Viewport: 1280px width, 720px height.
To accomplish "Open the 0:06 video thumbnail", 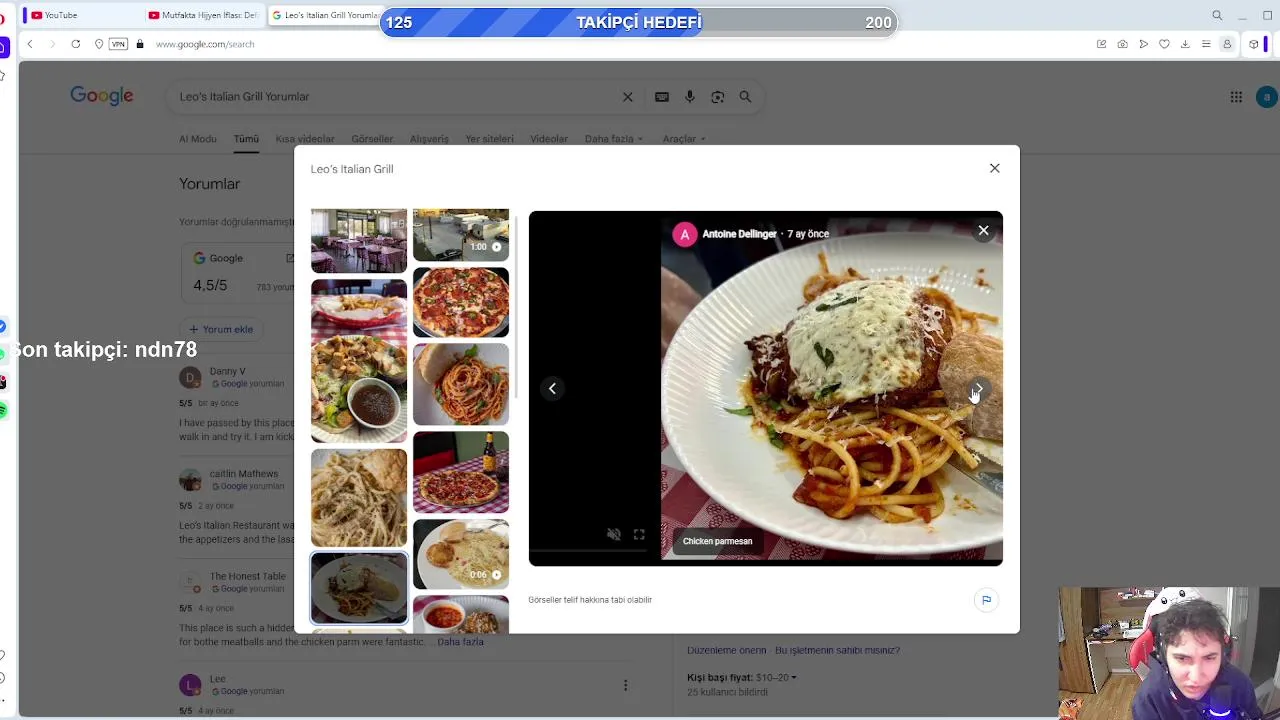I will [x=461, y=554].
